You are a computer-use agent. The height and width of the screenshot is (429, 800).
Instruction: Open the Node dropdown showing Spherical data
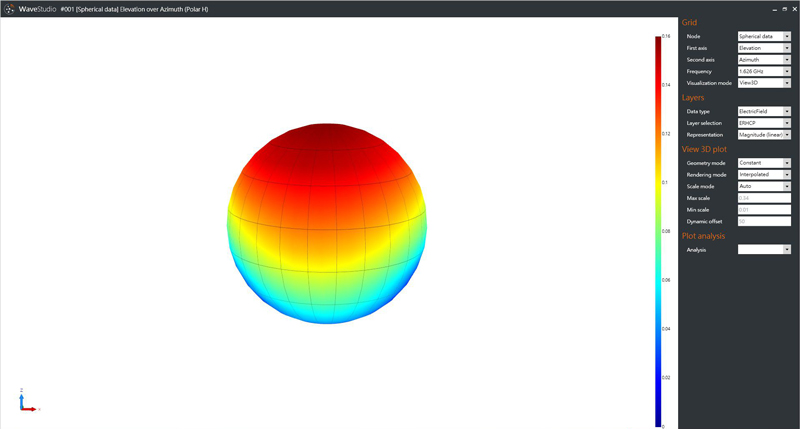[x=764, y=36]
